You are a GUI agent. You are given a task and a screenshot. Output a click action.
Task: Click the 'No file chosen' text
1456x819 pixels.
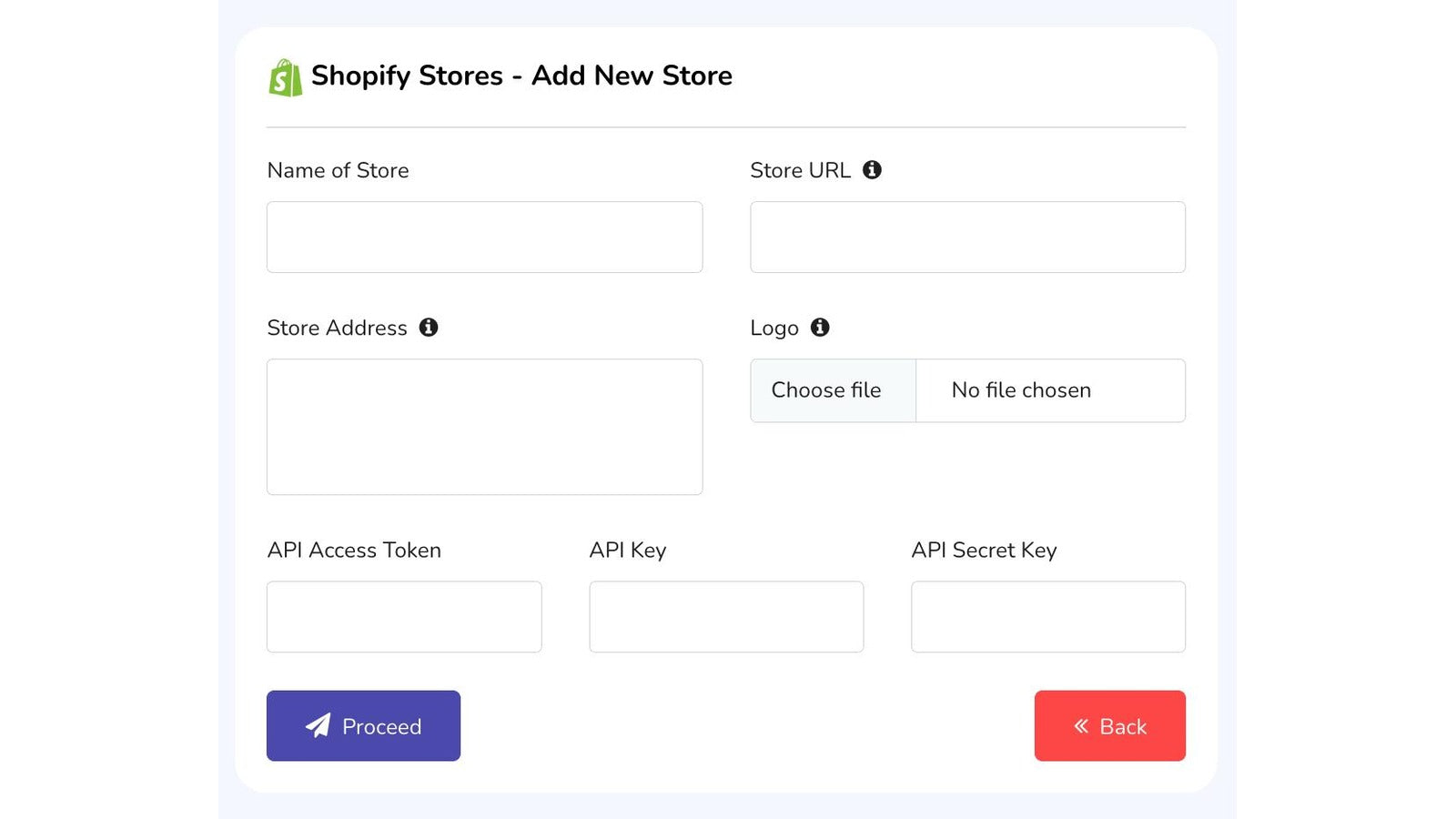(1021, 390)
